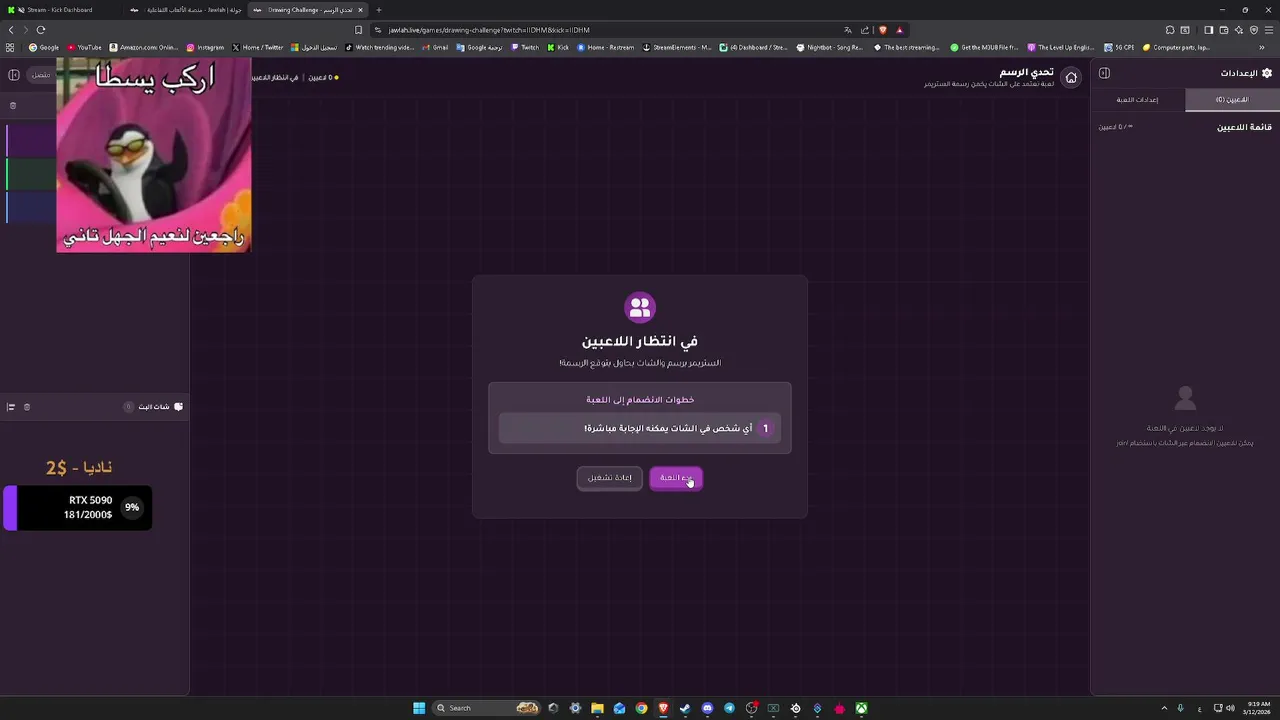Switch to the Stream - Kick Dashboard browser tab
Screen dimensions: 1280x720
[60, 10]
